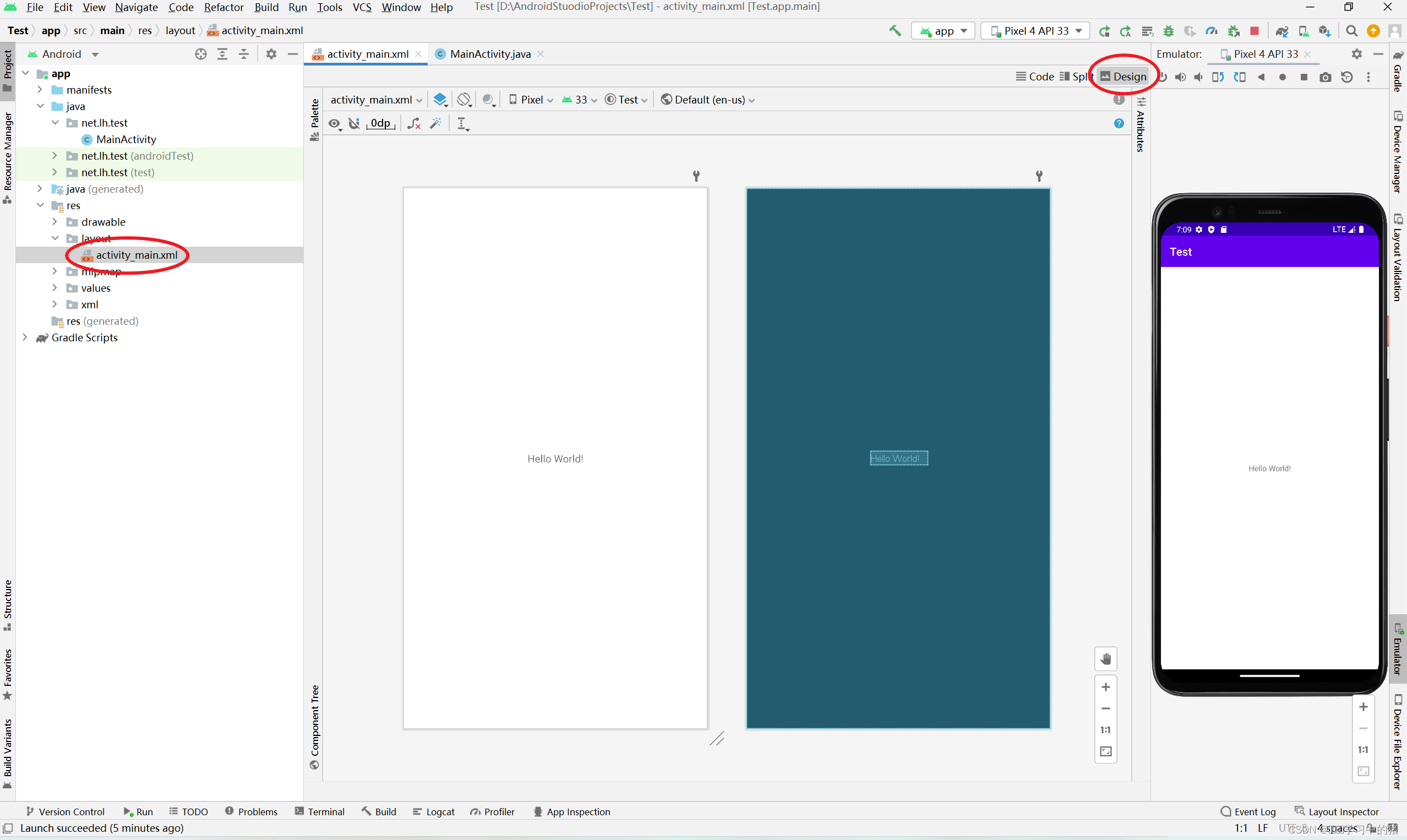
Task: Open emulator panel settings gear
Action: pos(1356,54)
